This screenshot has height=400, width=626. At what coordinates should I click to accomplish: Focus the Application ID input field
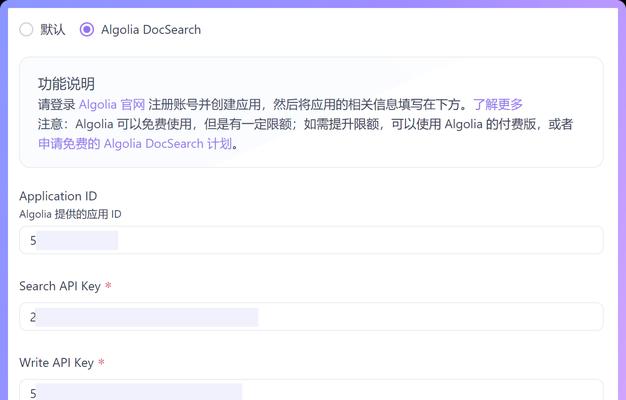(x=311, y=240)
